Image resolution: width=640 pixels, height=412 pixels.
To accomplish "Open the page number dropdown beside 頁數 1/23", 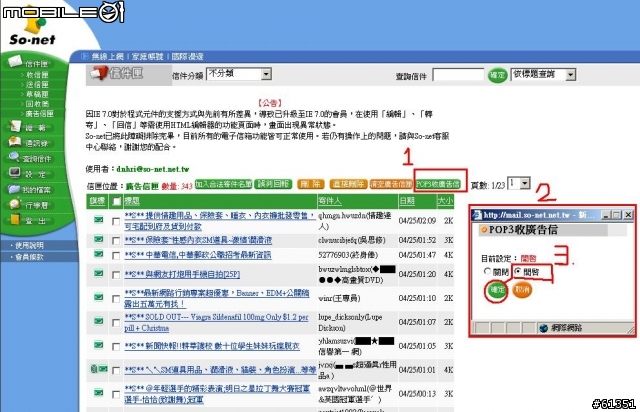I will click(x=519, y=183).
